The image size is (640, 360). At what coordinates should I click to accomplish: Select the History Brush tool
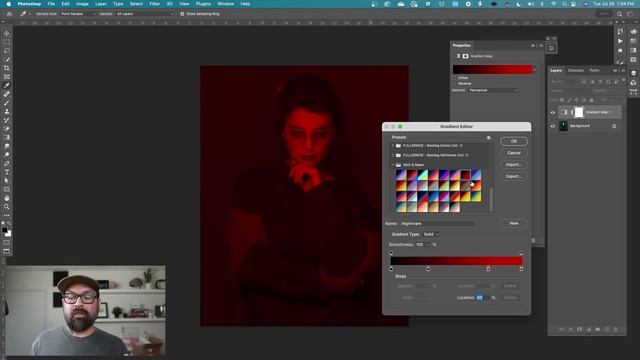pos(7,120)
